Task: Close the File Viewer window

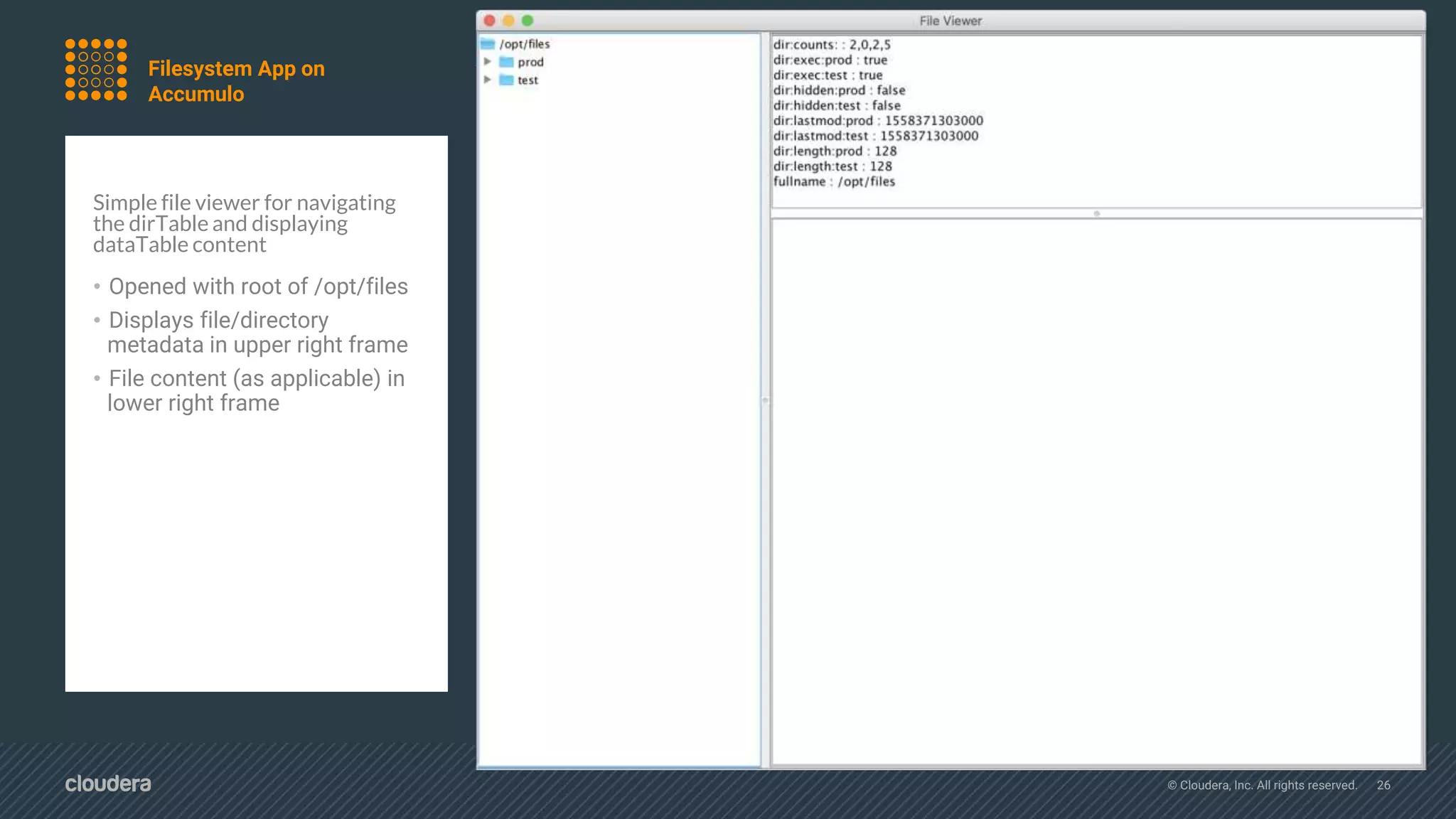Action: (x=490, y=21)
